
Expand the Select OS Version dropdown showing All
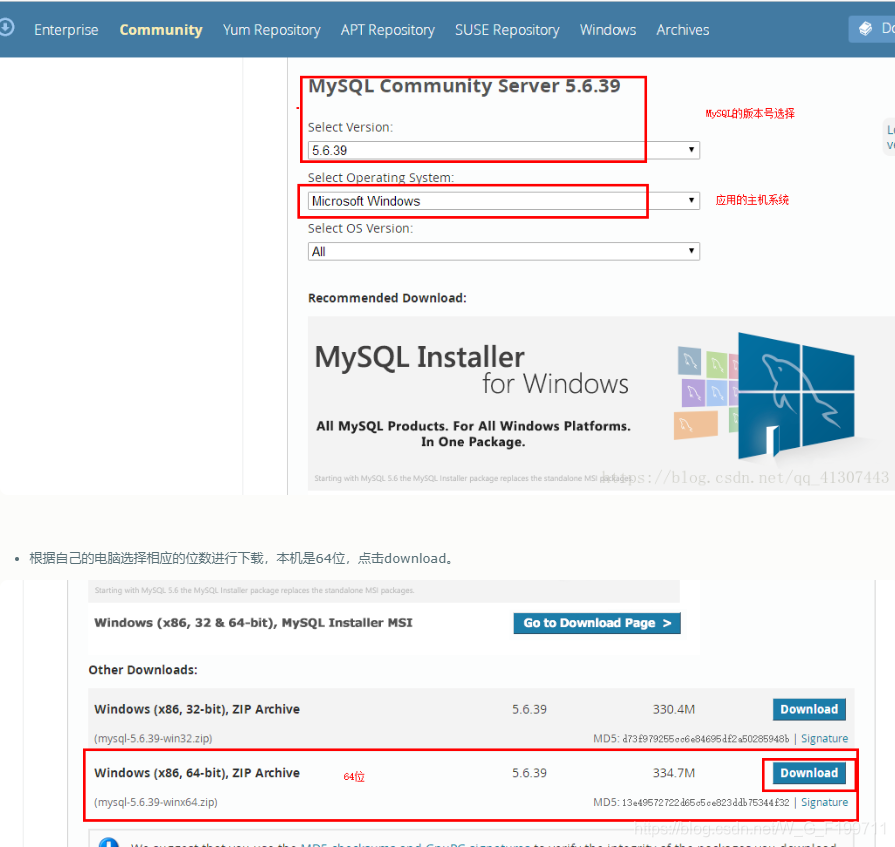(x=503, y=252)
